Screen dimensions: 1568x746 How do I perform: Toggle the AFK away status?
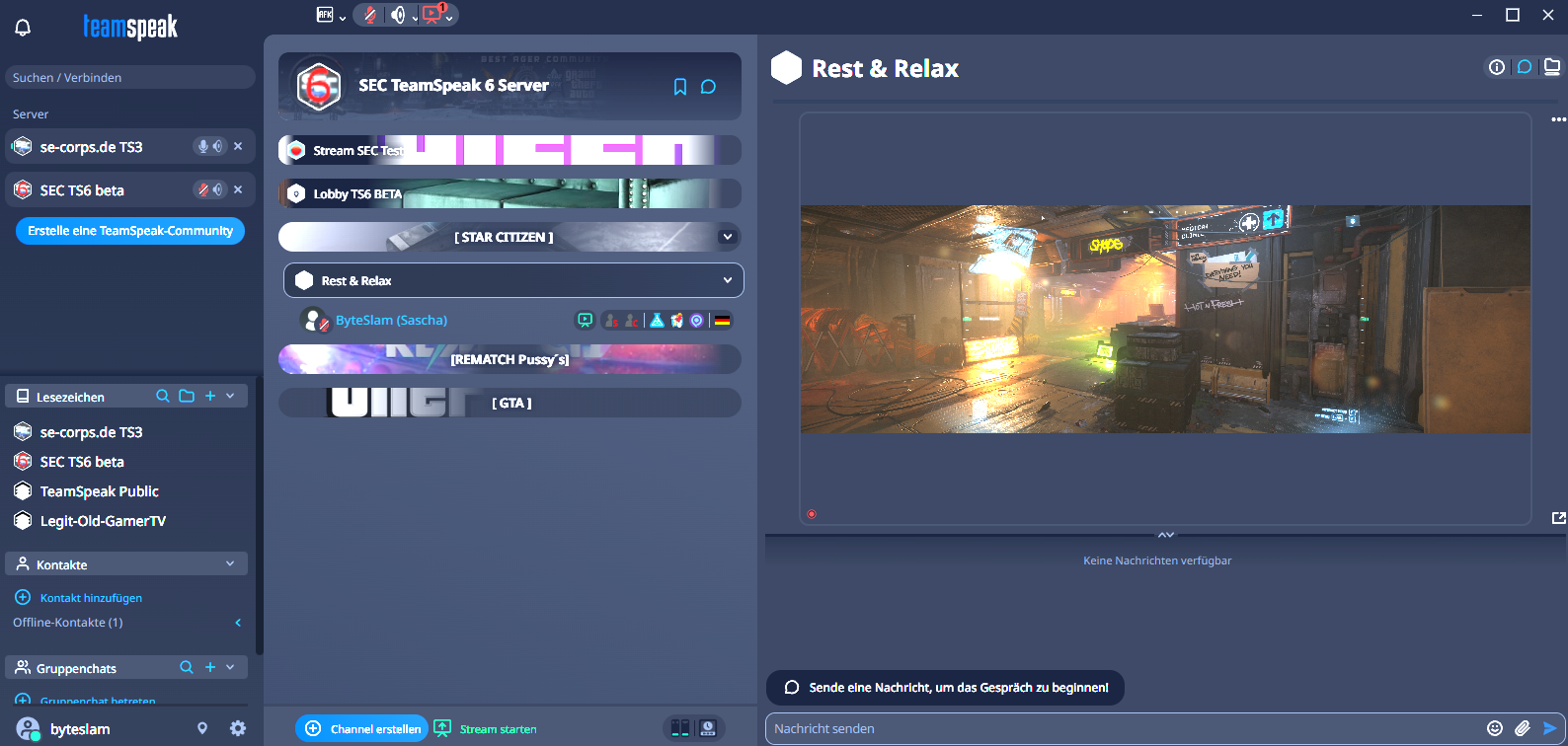[325, 15]
